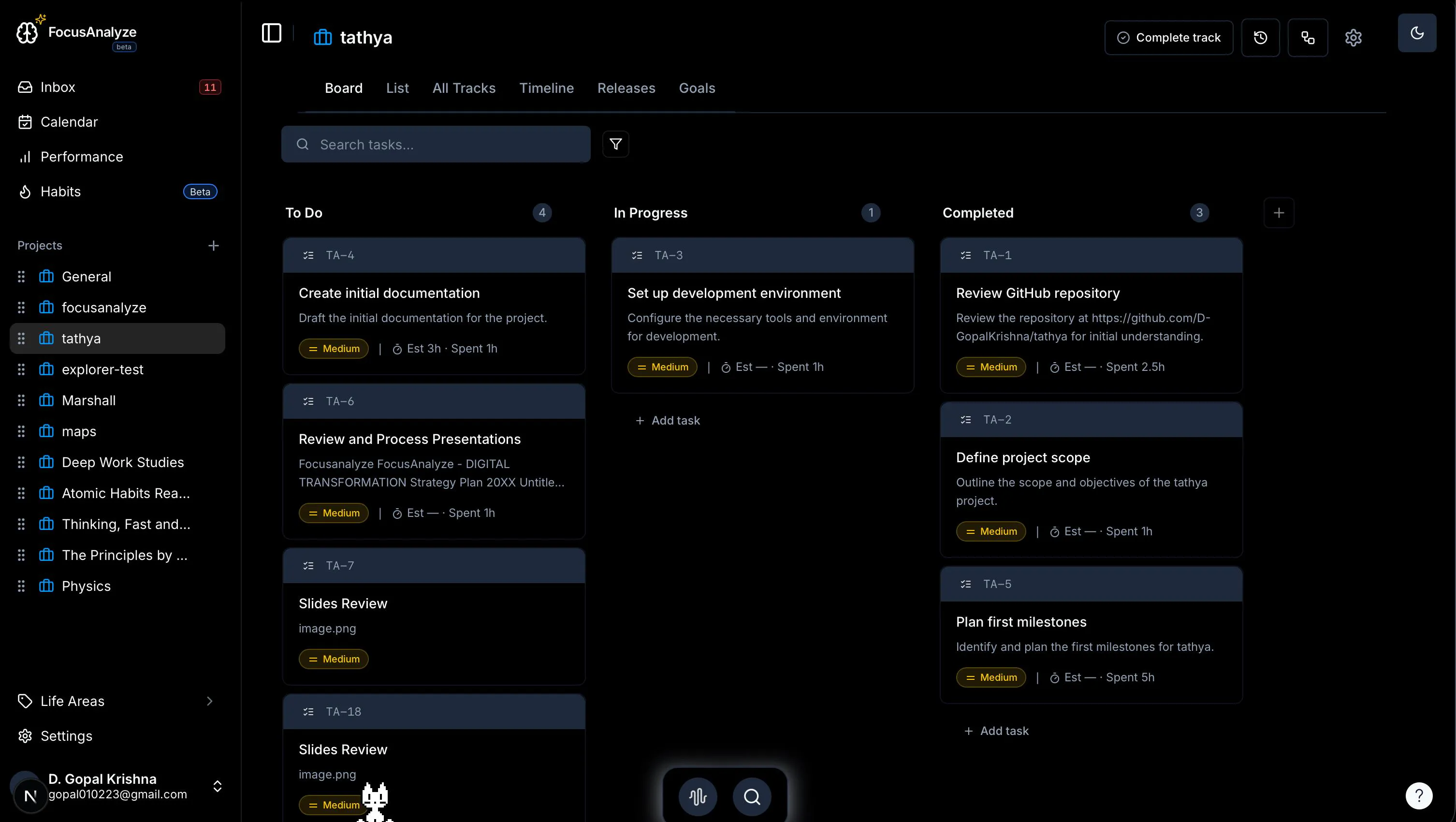Screen dimensions: 1456x822
Task: Expand the Life Areas chevron
Action: coord(210,701)
